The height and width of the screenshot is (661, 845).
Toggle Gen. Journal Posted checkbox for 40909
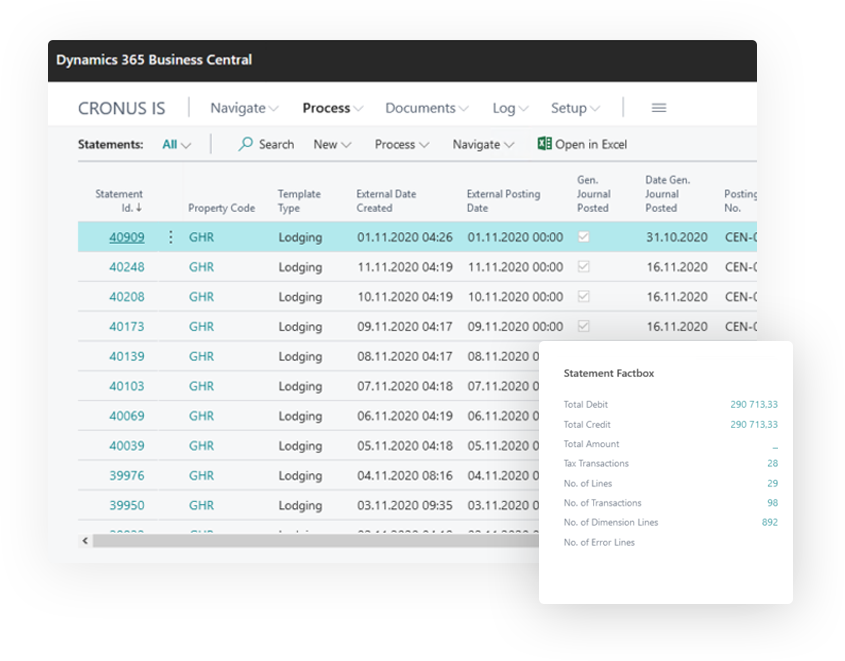coord(584,236)
